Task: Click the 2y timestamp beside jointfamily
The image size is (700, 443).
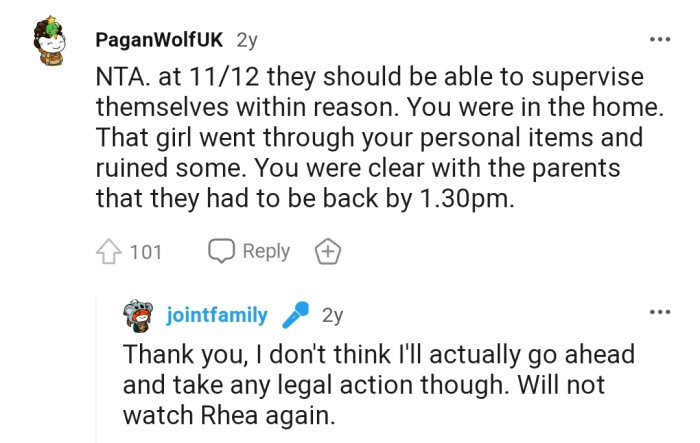Action: tap(332, 316)
